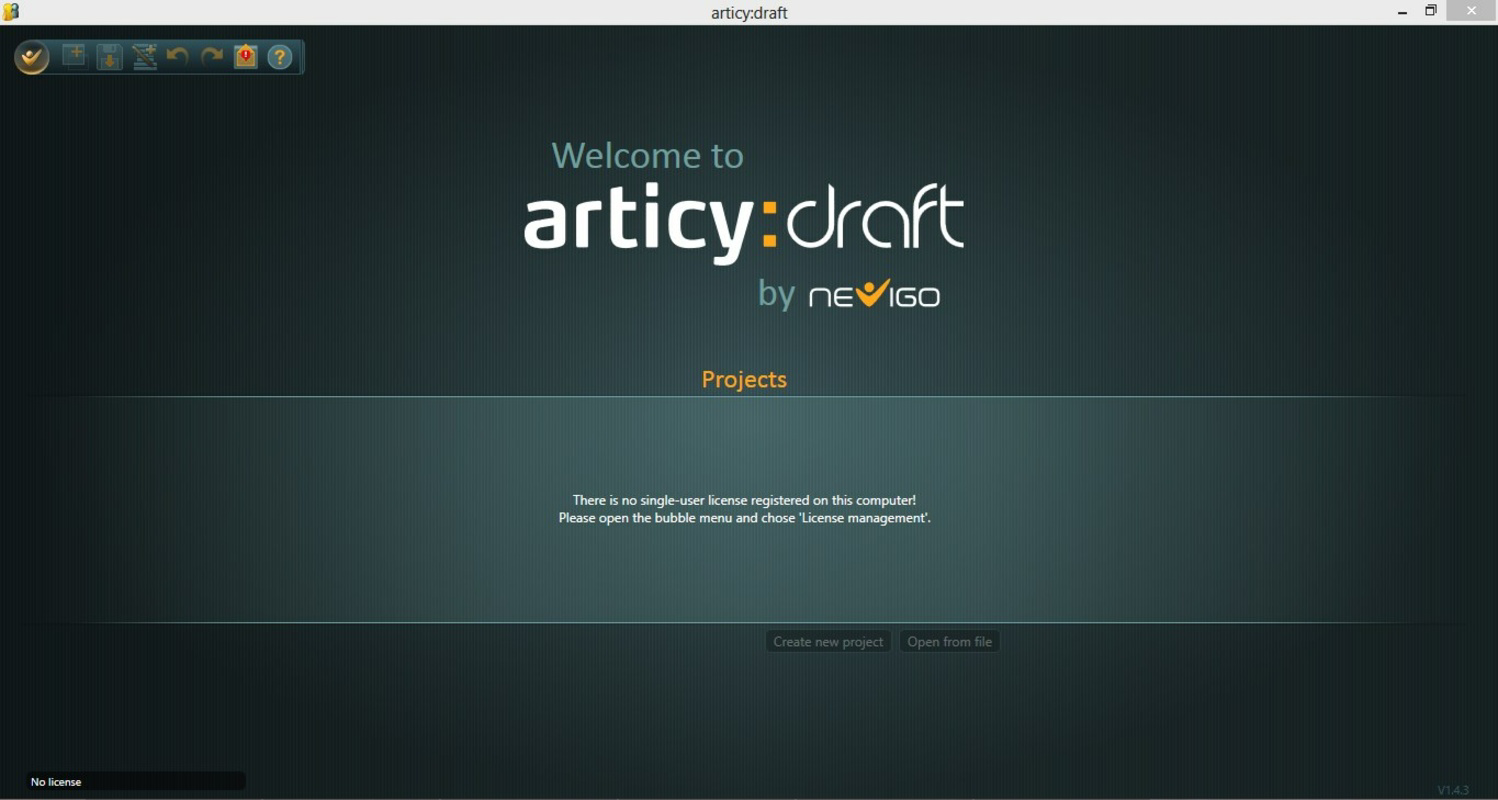Open Help using the question mark icon

pyautogui.click(x=278, y=55)
